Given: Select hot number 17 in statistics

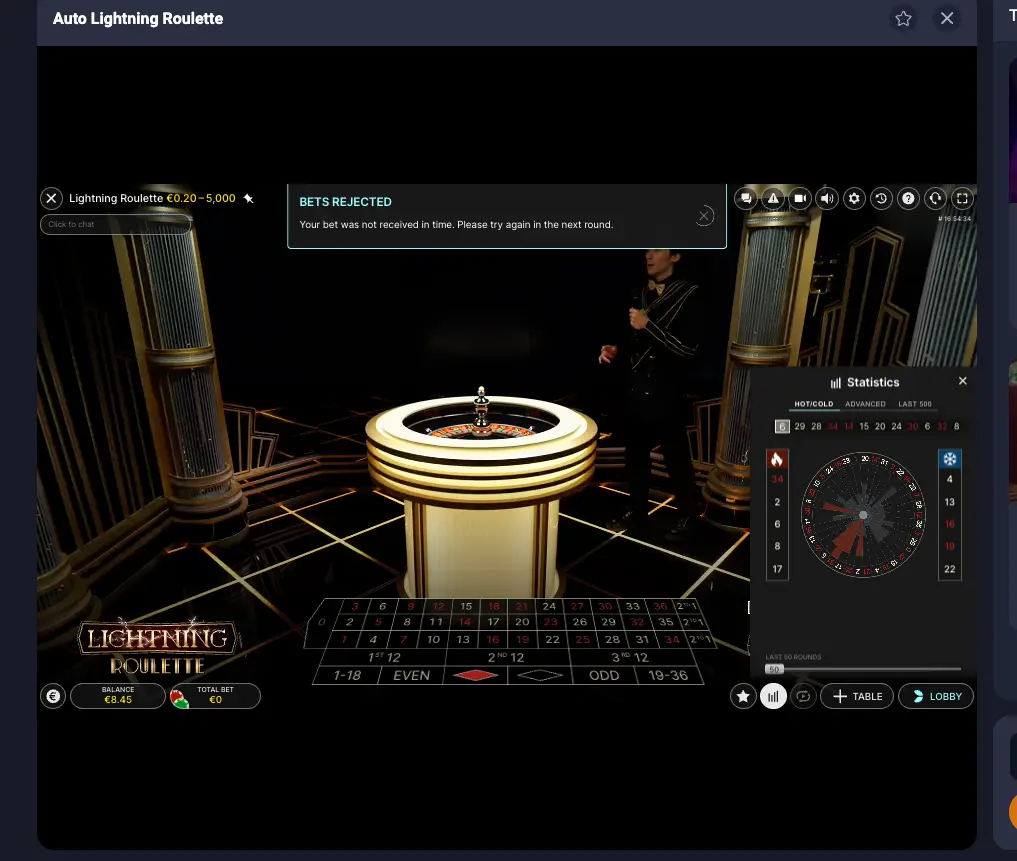Looking at the screenshot, I should [x=777, y=569].
